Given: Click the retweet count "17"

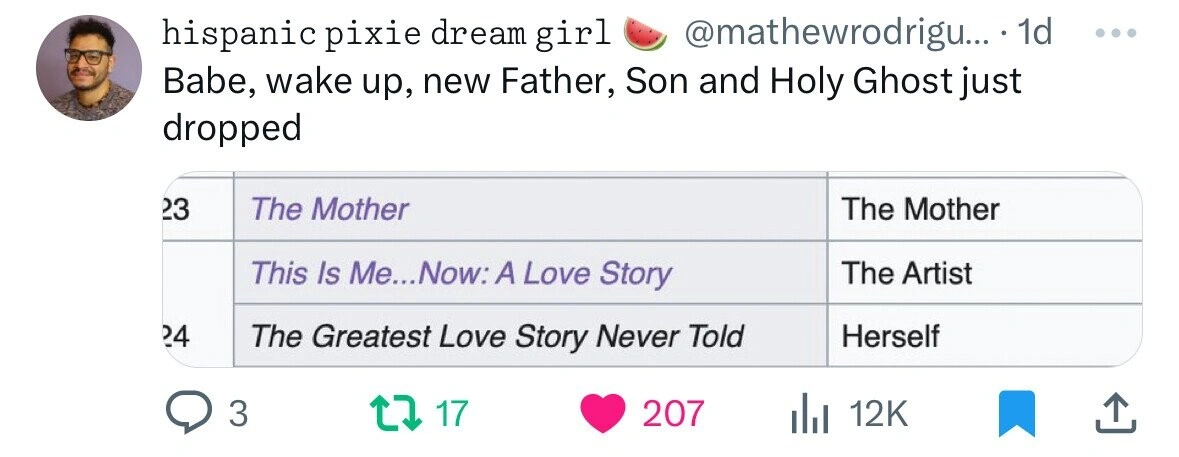Looking at the screenshot, I should pos(451,413).
